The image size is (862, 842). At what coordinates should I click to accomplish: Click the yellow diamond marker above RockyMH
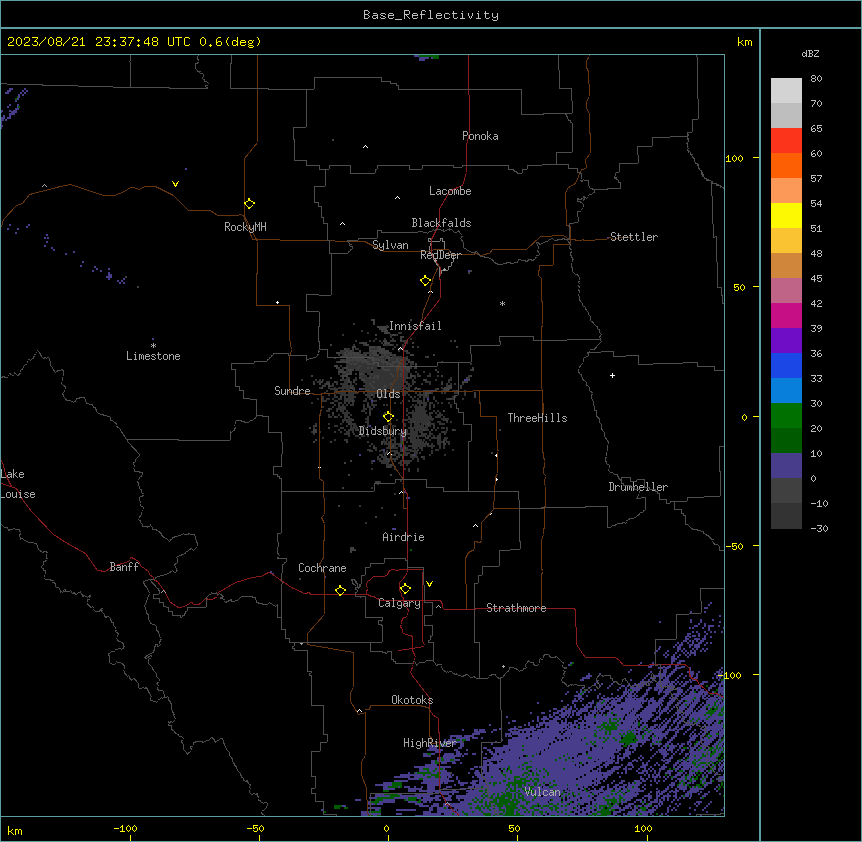pos(250,204)
